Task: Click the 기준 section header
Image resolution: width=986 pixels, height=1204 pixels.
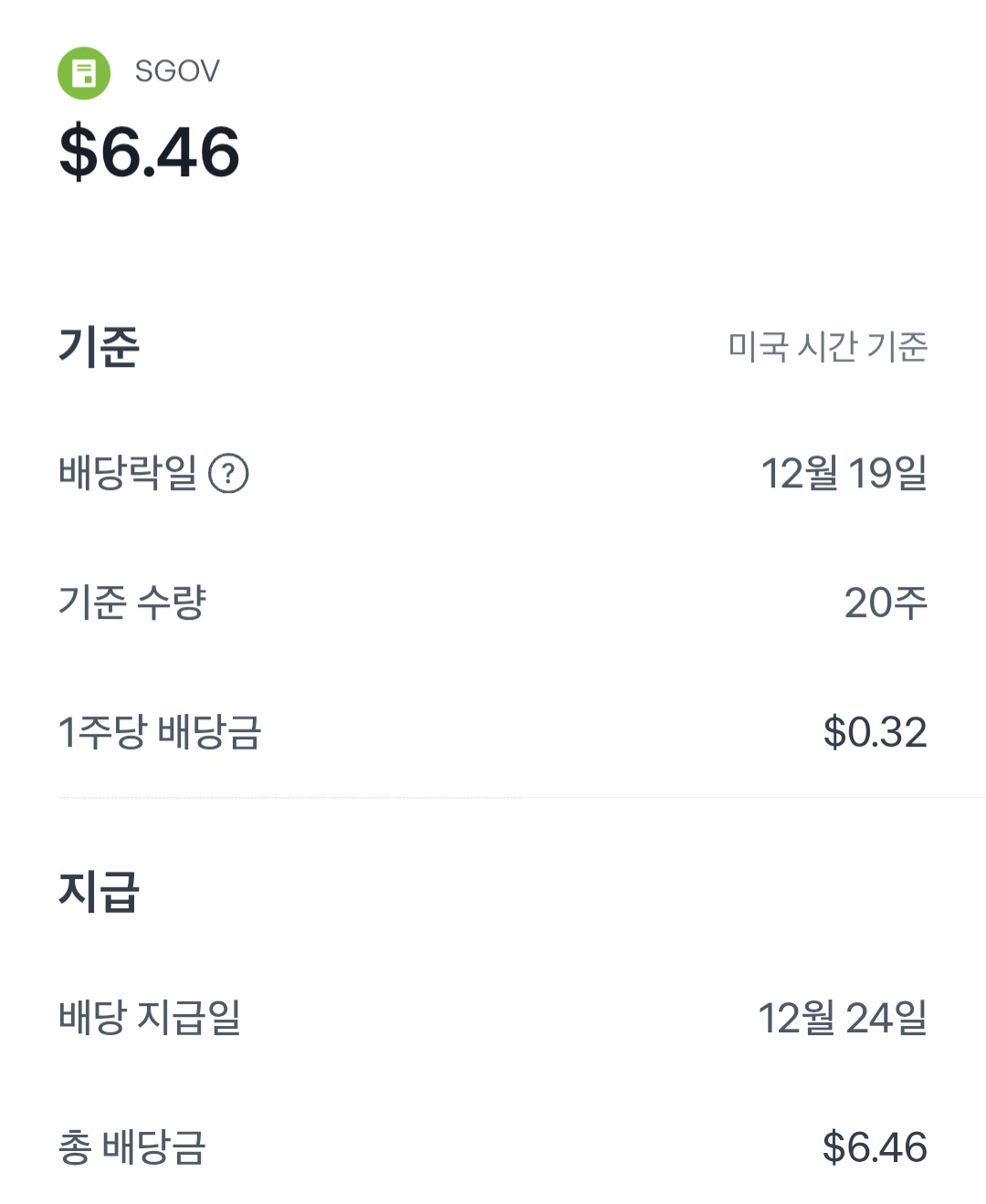Action: (99, 347)
